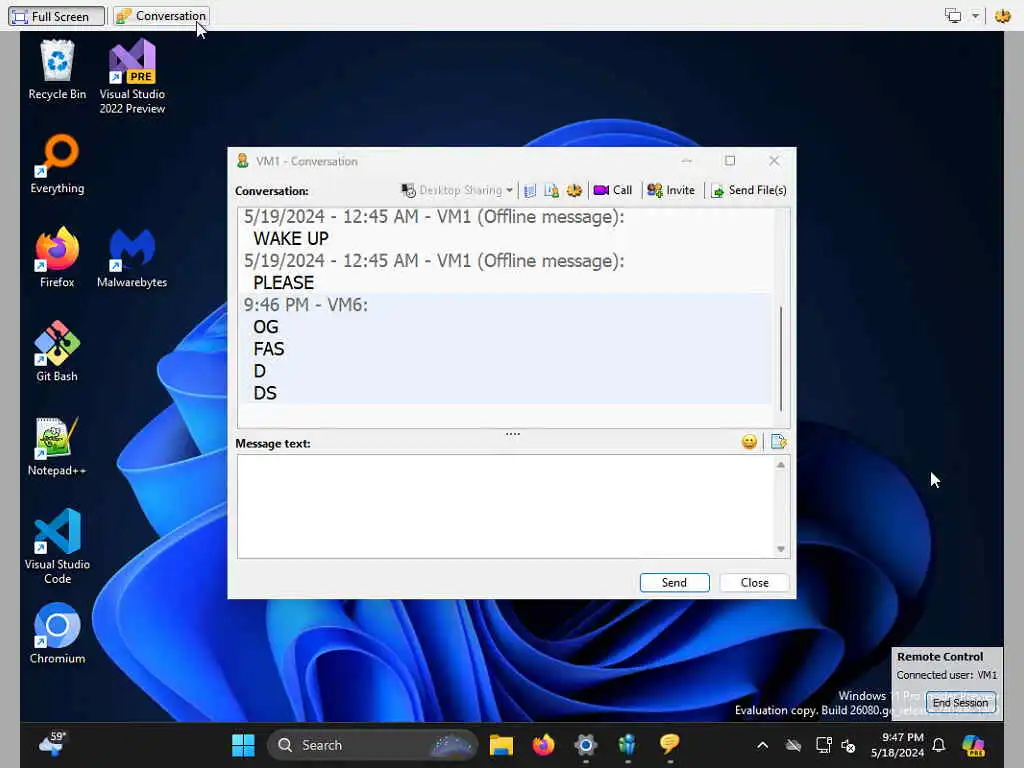Select the FAS message line

(268, 349)
